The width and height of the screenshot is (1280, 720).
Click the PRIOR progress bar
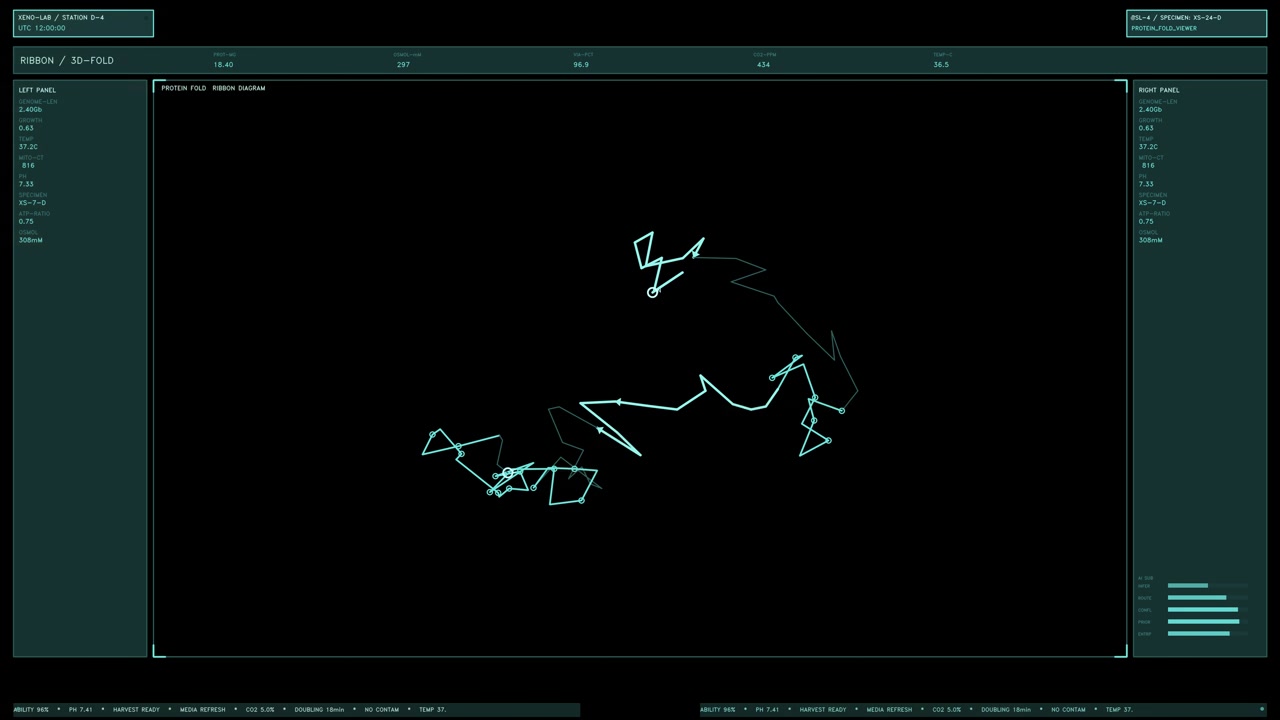pos(1208,622)
